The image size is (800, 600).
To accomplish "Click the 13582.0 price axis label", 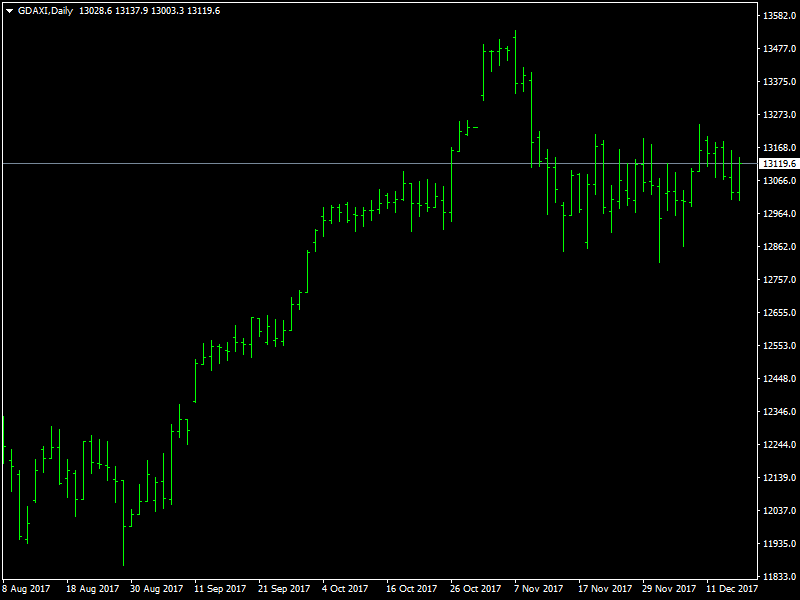I will [x=779, y=16].
